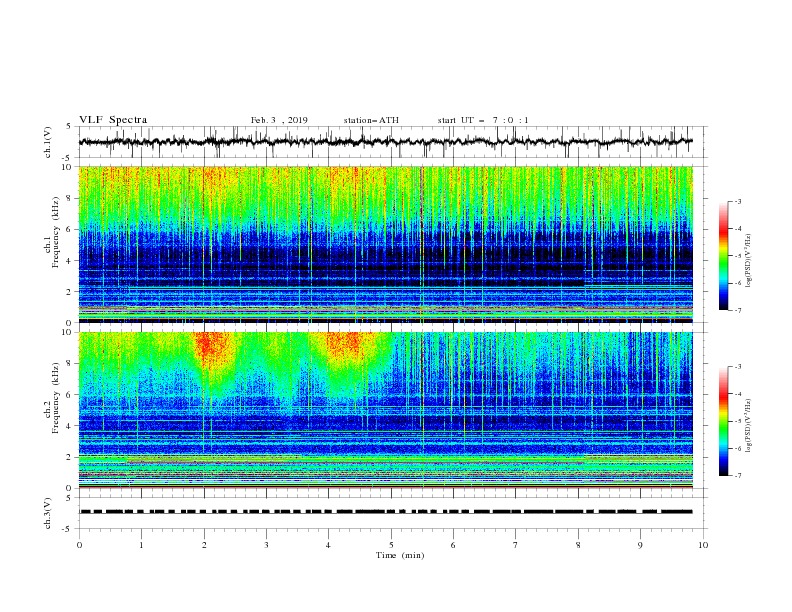Select the "Feb. 3 , 2019" date text
The height and width of the screenshot is (612, 792).
coord(279,120)
